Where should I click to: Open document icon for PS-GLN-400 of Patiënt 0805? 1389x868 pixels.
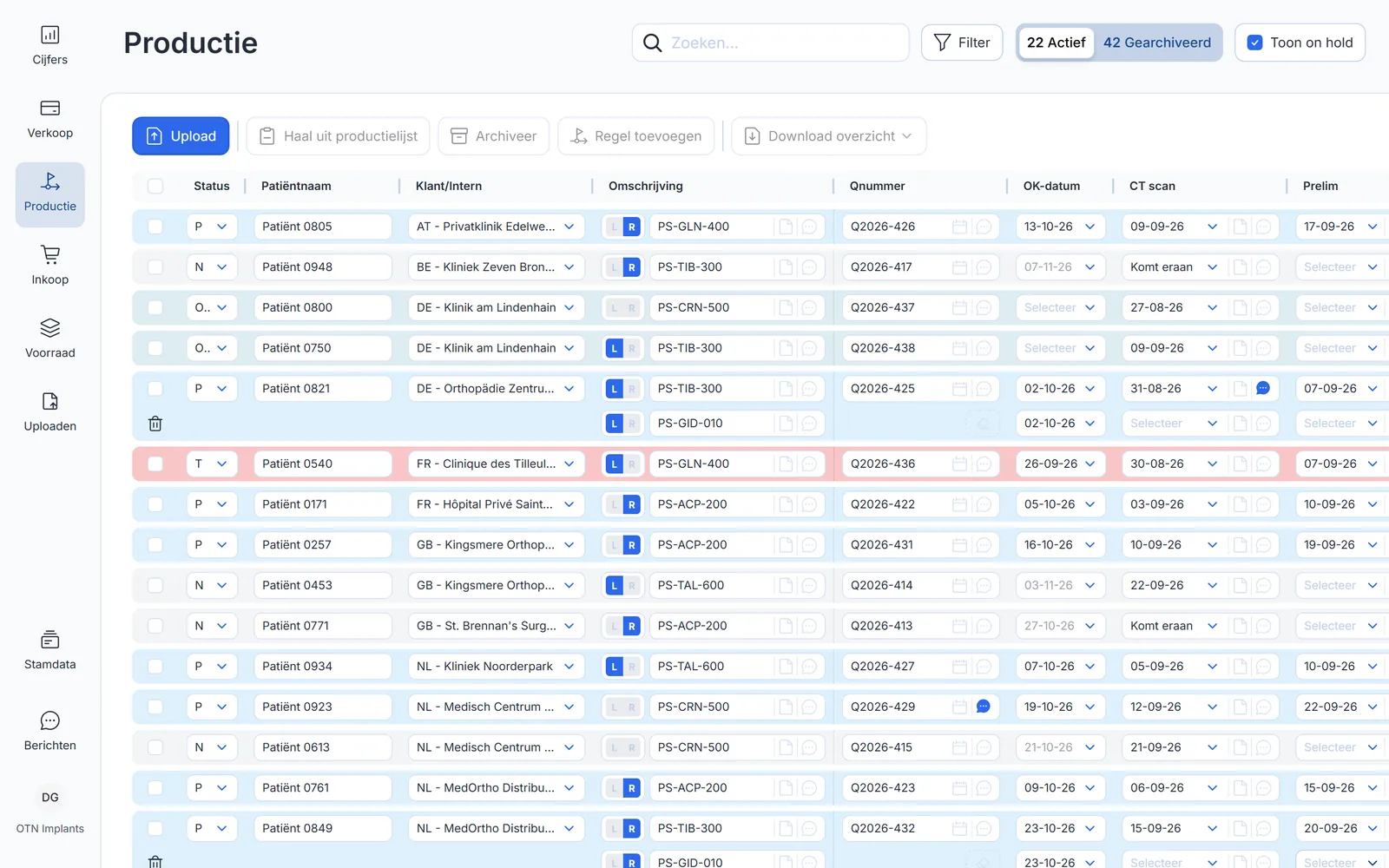[x=786, y=227]
